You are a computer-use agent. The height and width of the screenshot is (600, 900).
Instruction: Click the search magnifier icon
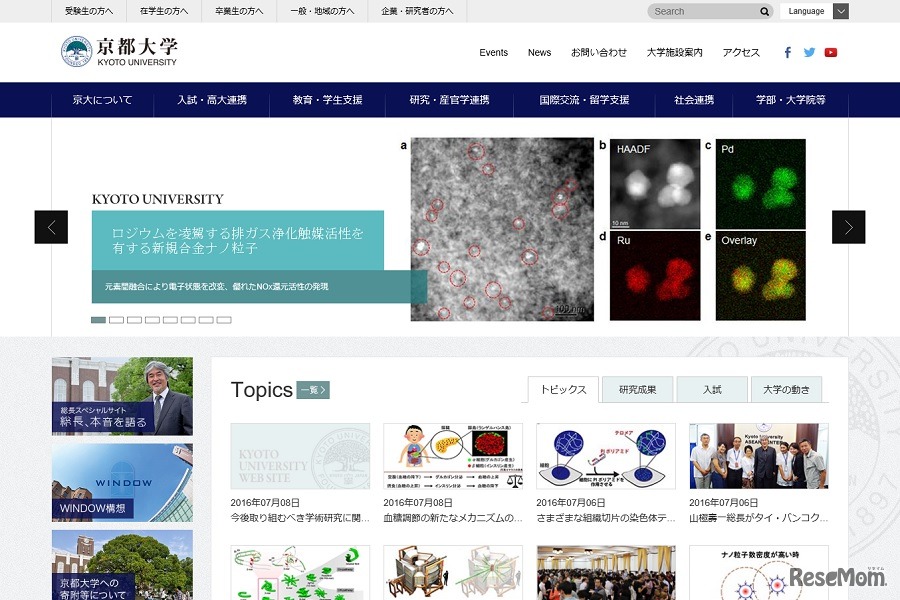[764, 11]
